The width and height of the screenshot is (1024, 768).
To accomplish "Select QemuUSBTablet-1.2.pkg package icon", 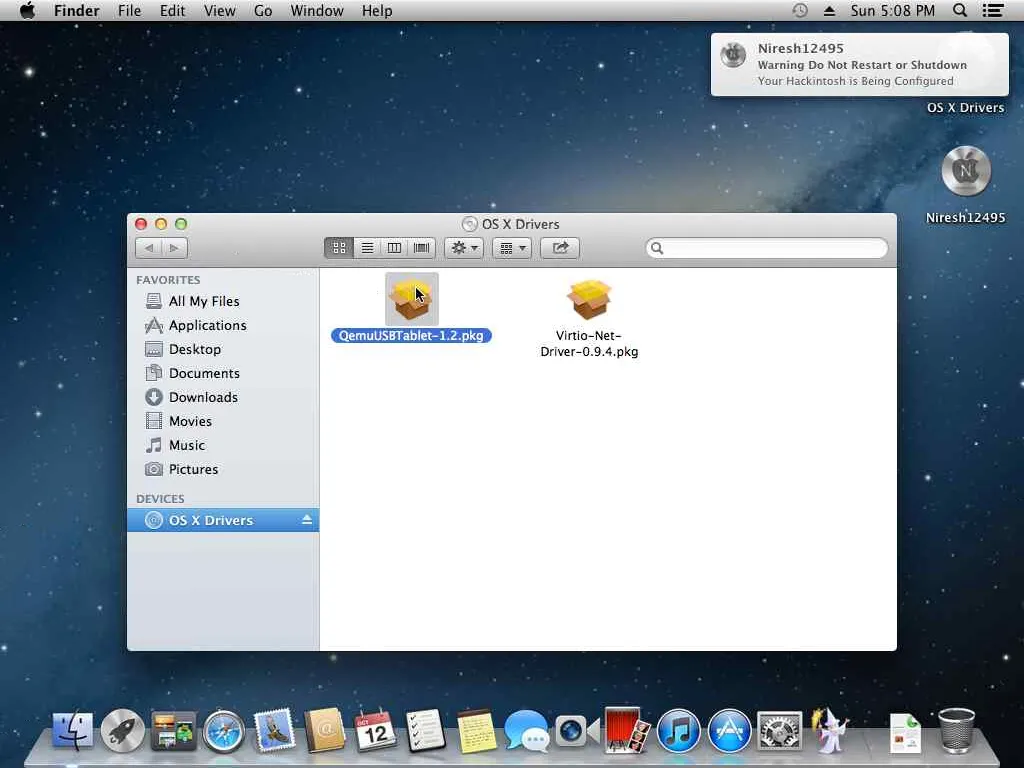I will [x=411, y=299].
